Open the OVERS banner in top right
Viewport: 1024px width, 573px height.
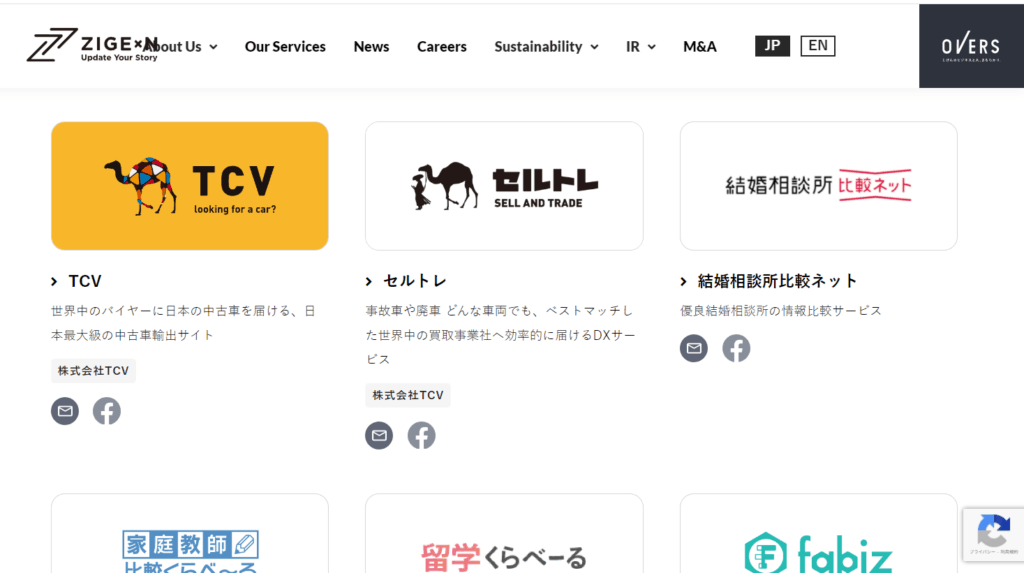pos(970,46)
